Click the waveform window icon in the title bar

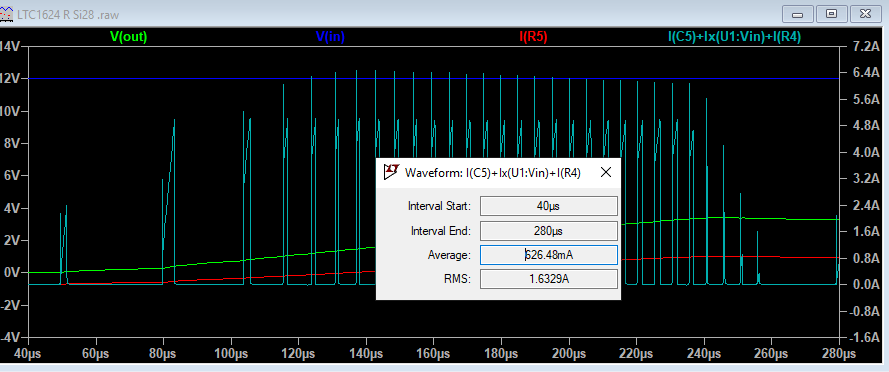coord(6,14)
